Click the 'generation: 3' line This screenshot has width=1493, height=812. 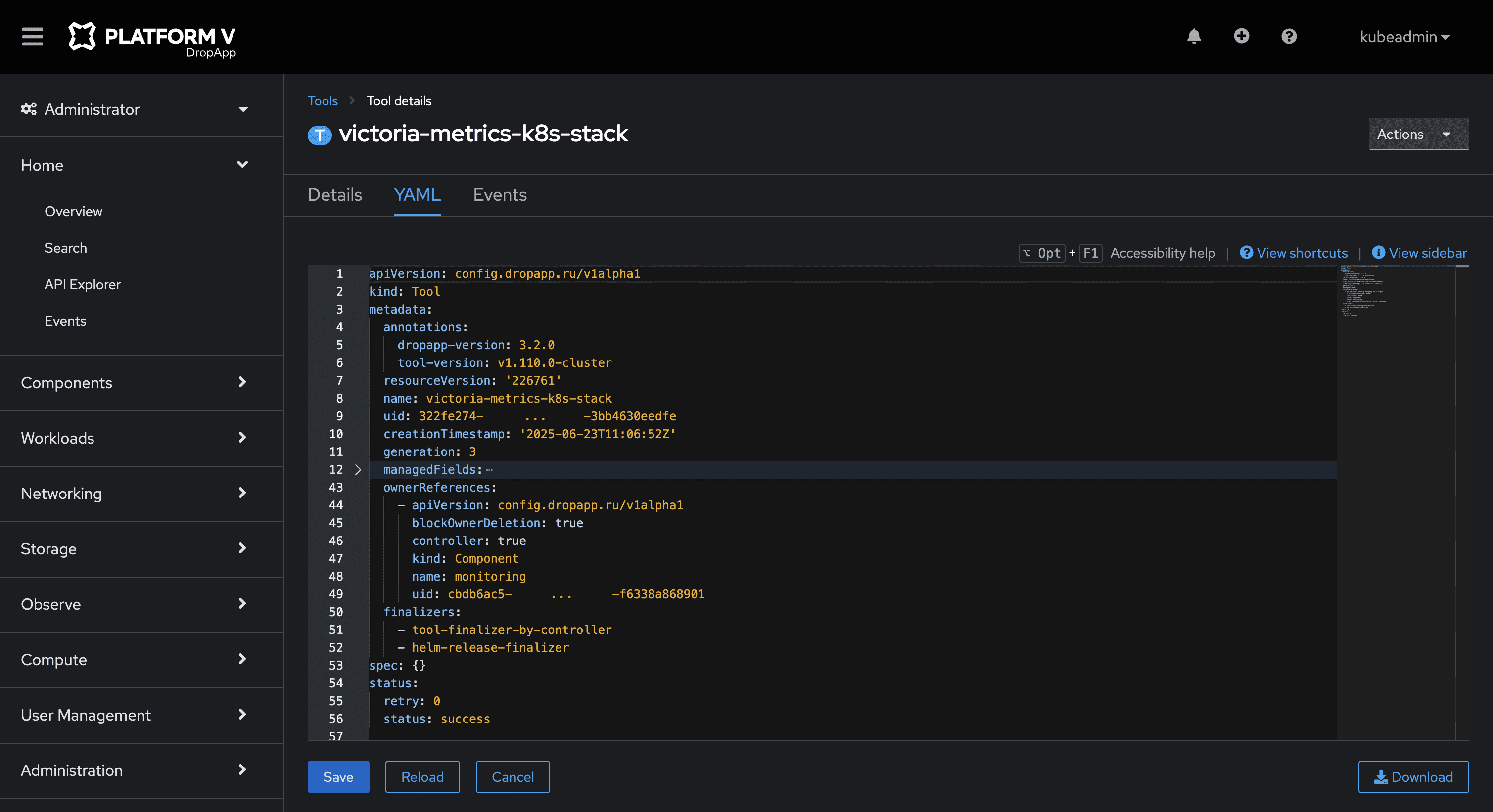(x=429, y=452)
